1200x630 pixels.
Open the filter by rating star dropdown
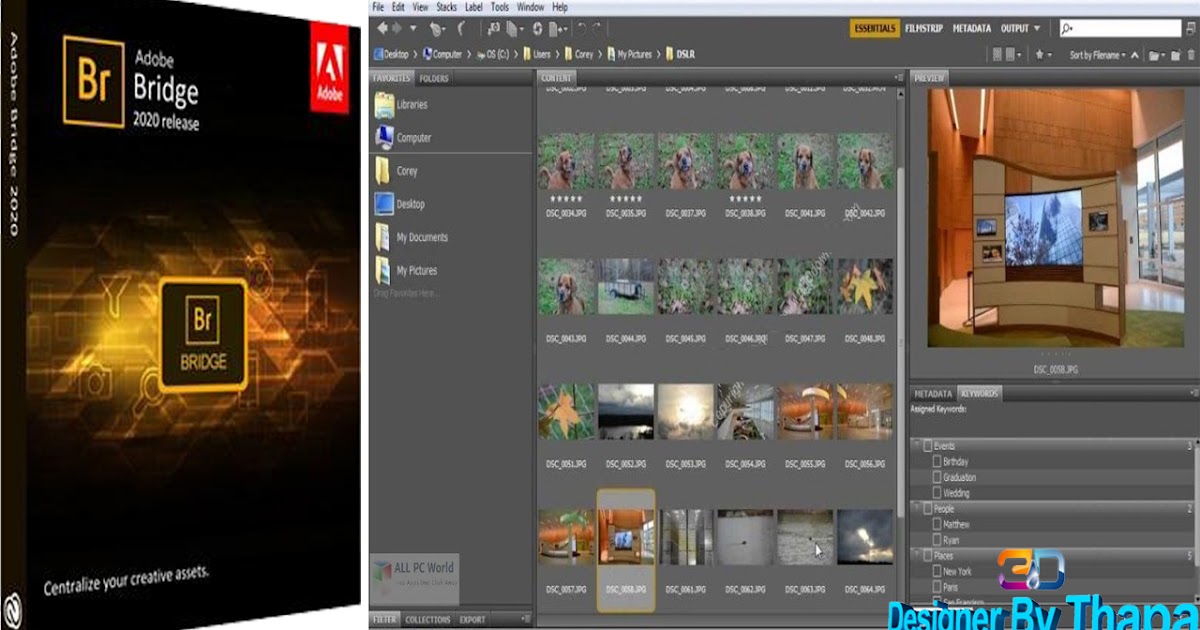point(1045,55)
